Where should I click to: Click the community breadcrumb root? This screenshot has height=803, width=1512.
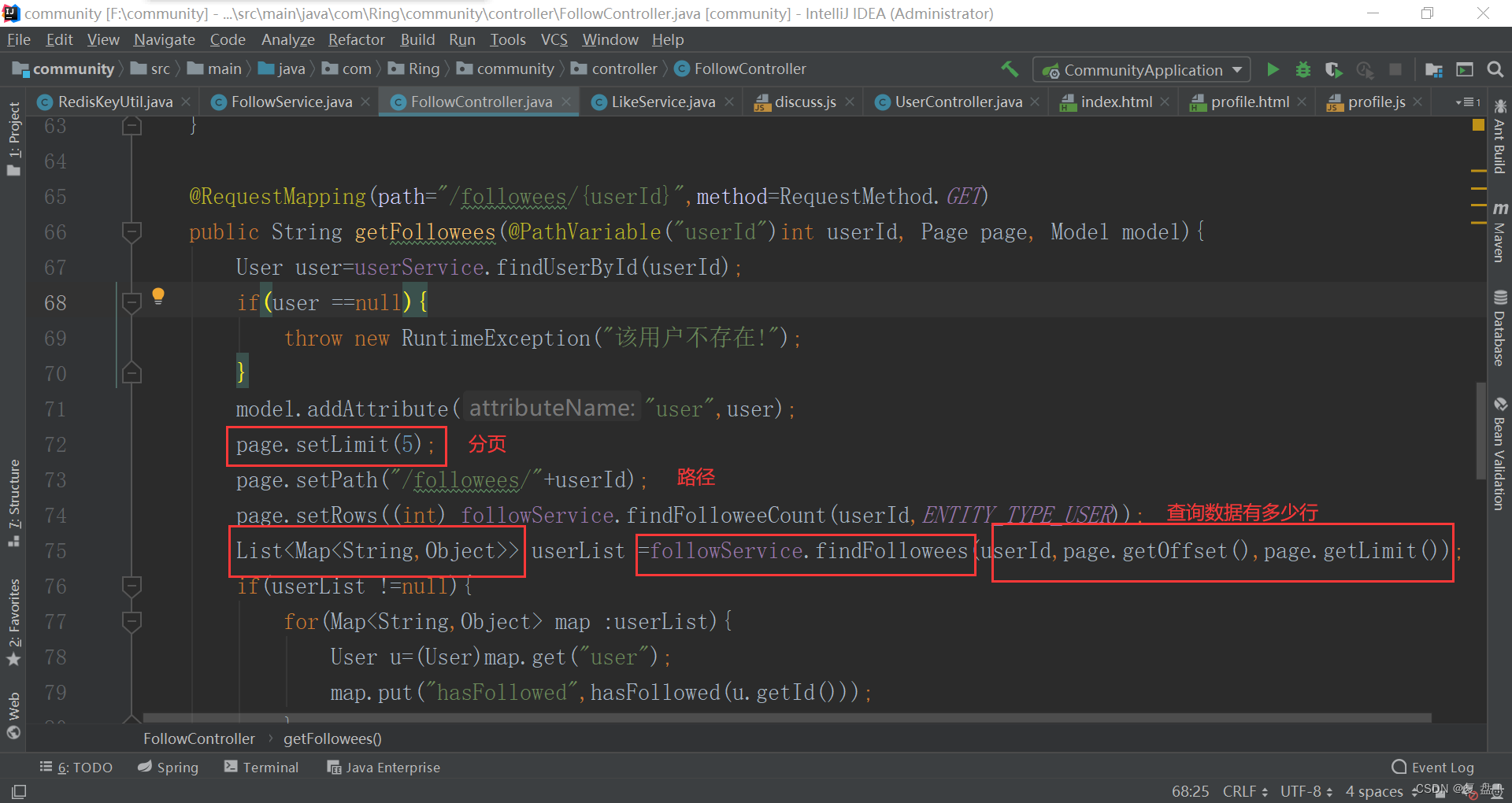pyautogui.click(x=64, y=69)
